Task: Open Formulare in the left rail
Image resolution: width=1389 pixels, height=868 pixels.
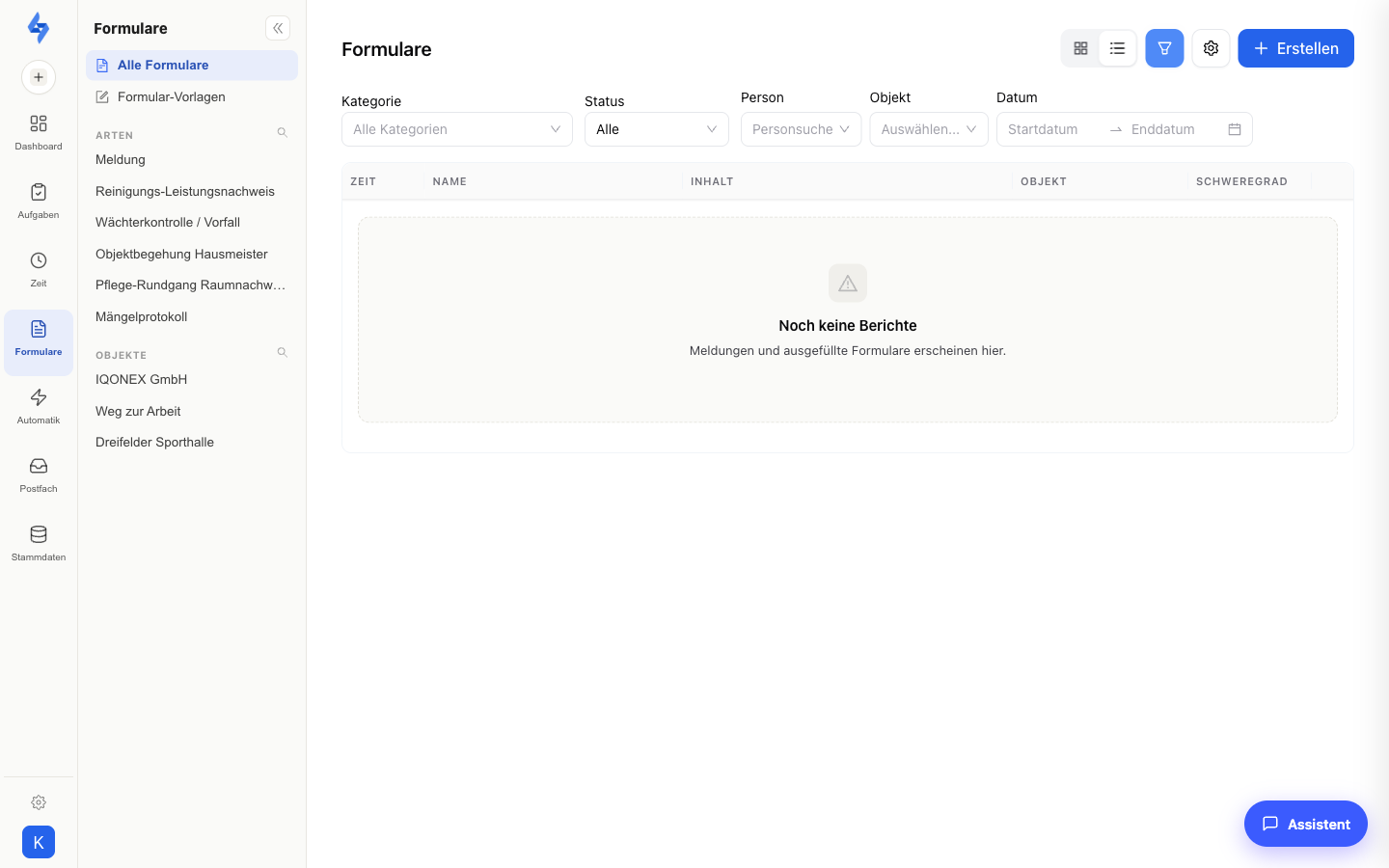Action: (39, 342)
